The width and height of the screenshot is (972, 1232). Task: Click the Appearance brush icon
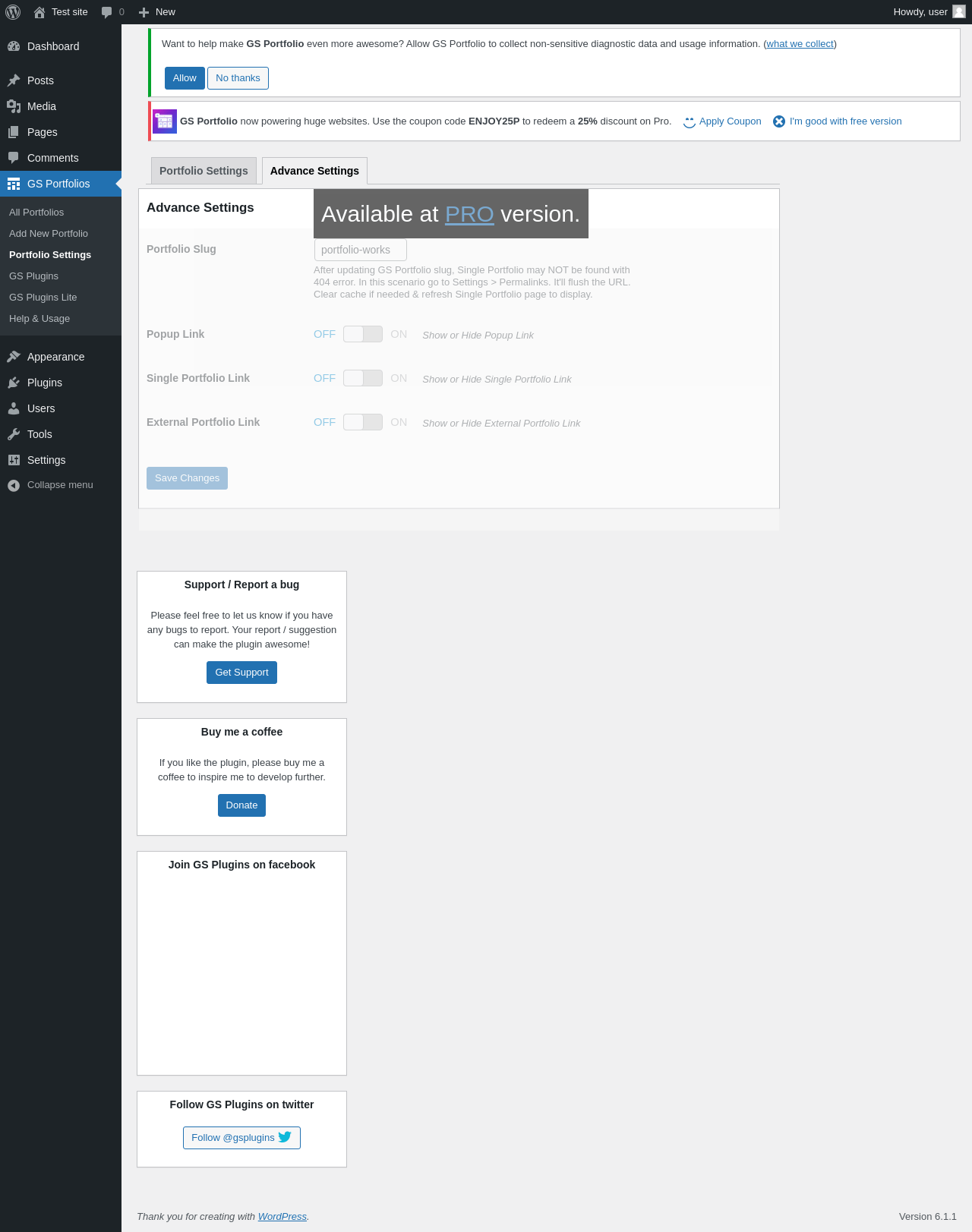(14, 357)
